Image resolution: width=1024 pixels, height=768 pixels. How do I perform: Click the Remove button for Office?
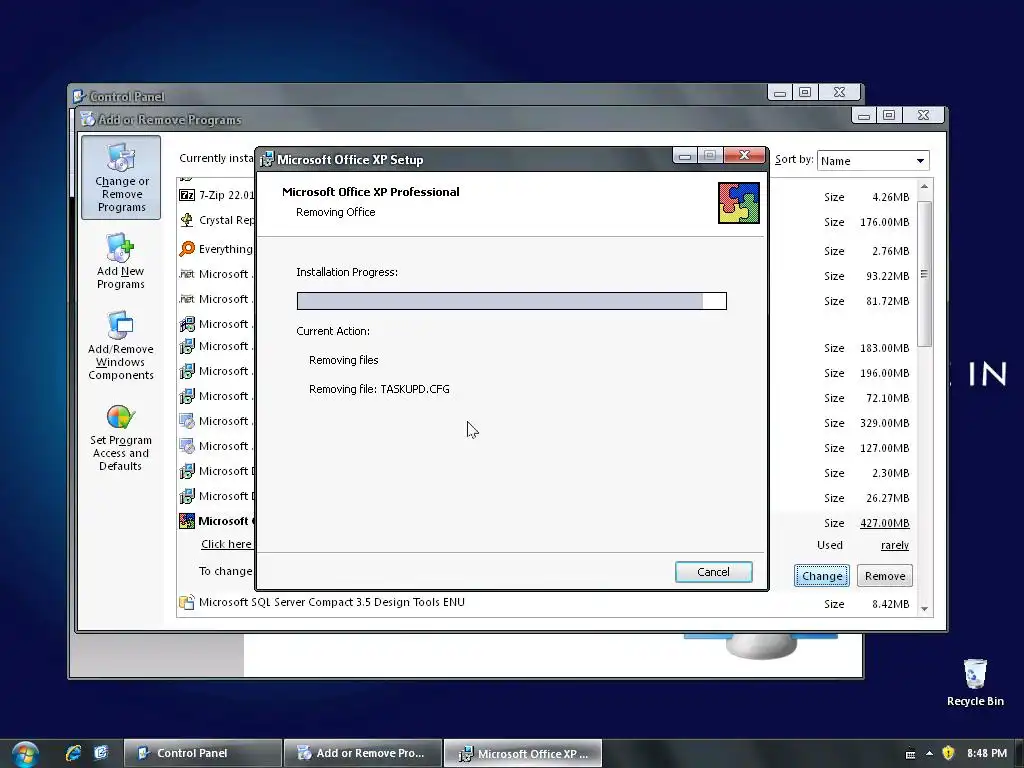[885, 576]
